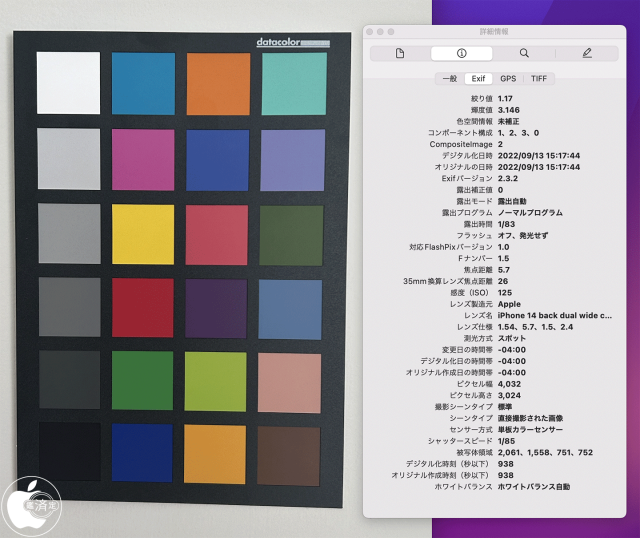Select the More Info (i) icon tab
The height and width of the screenshot is (538, 640).
tap(462, 53)
